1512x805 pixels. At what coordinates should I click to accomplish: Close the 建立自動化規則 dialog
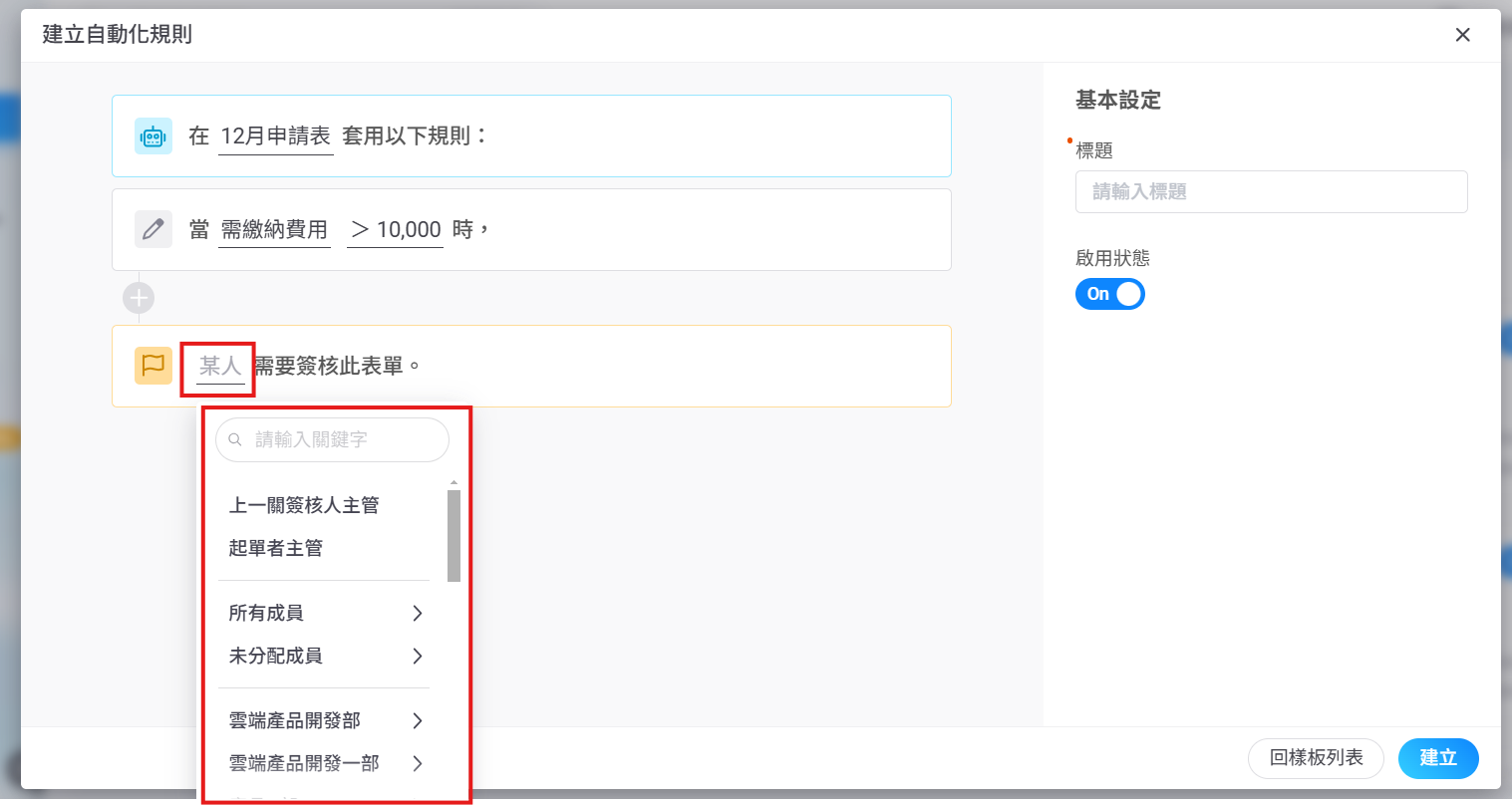pyautogui.click(x=1462, y=35)
